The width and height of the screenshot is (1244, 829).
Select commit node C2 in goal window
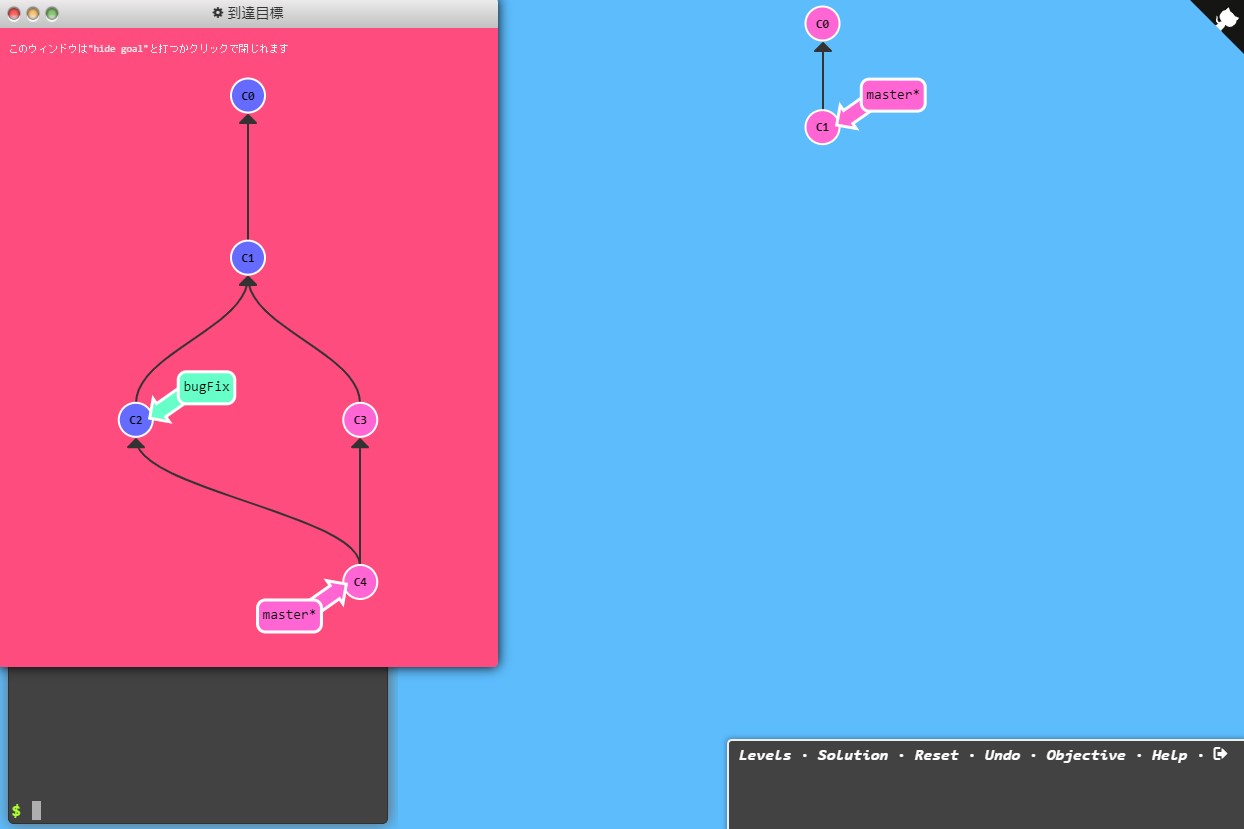pyautogui.click(x=135, y=420)
